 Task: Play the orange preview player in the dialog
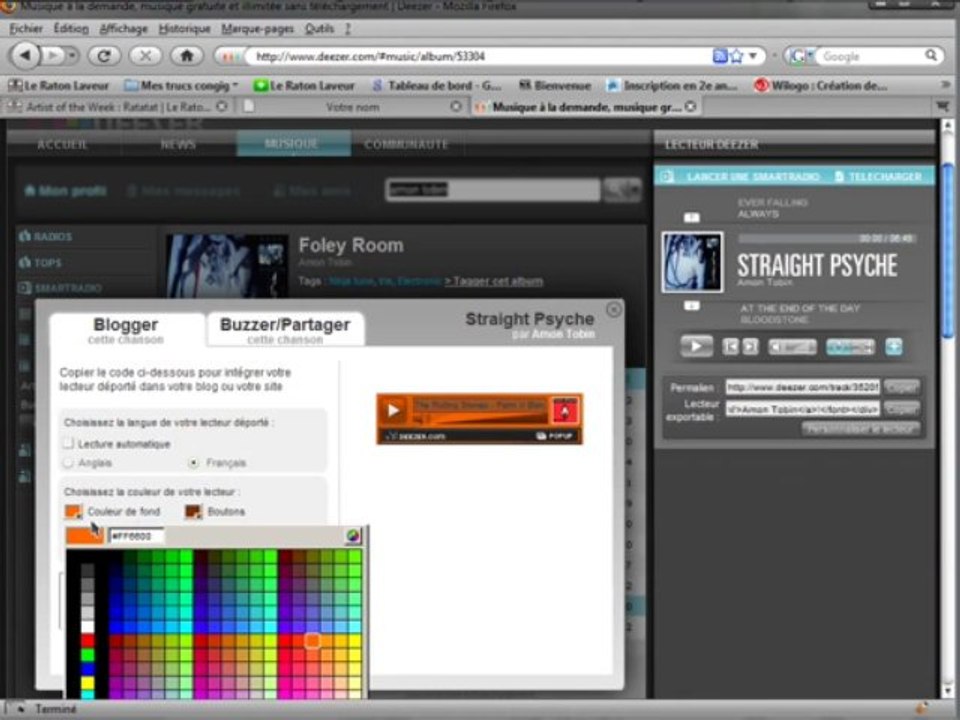[x=393, y=410]
